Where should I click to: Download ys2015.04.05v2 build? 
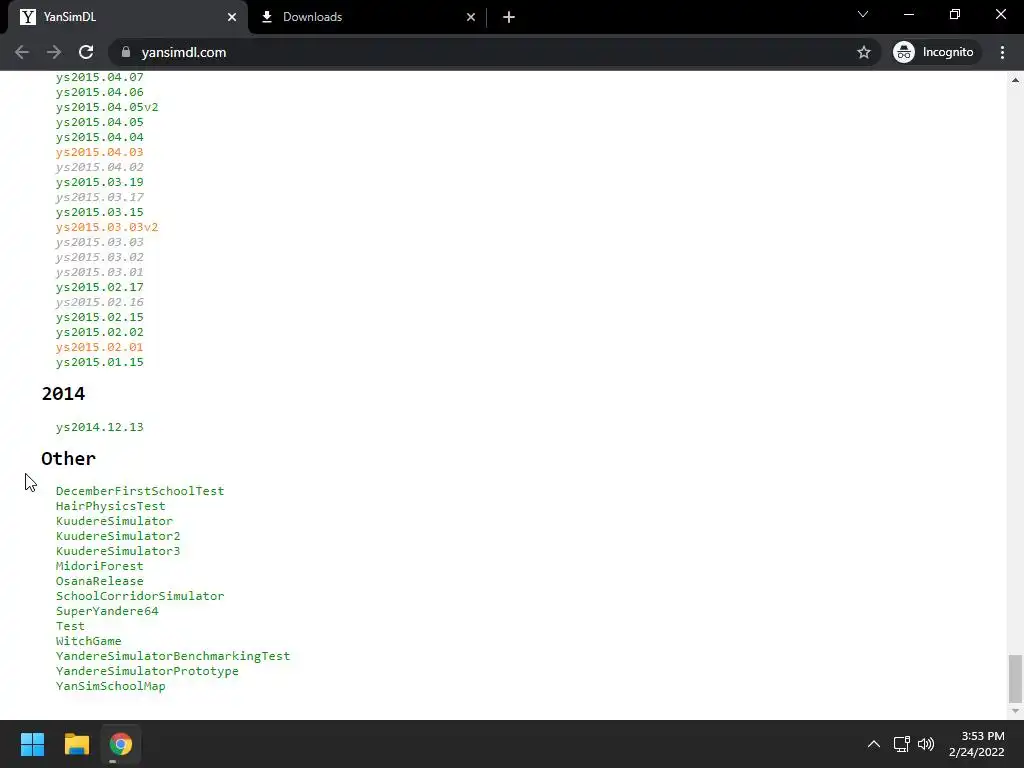pos(107,107)
